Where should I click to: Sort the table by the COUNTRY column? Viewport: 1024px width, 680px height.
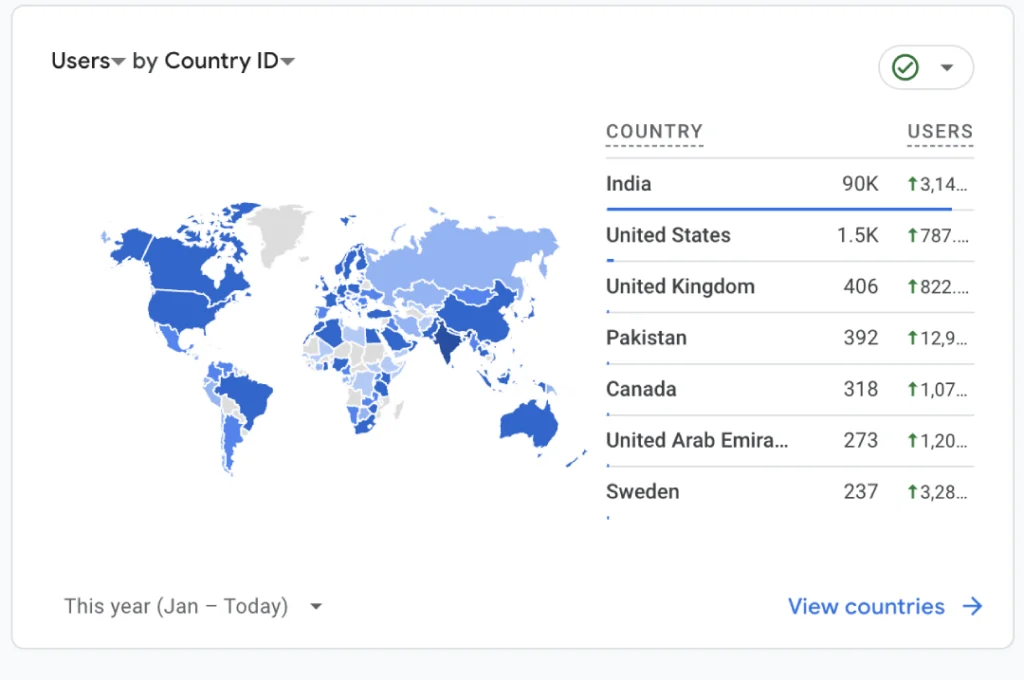[x=654, y=131]
